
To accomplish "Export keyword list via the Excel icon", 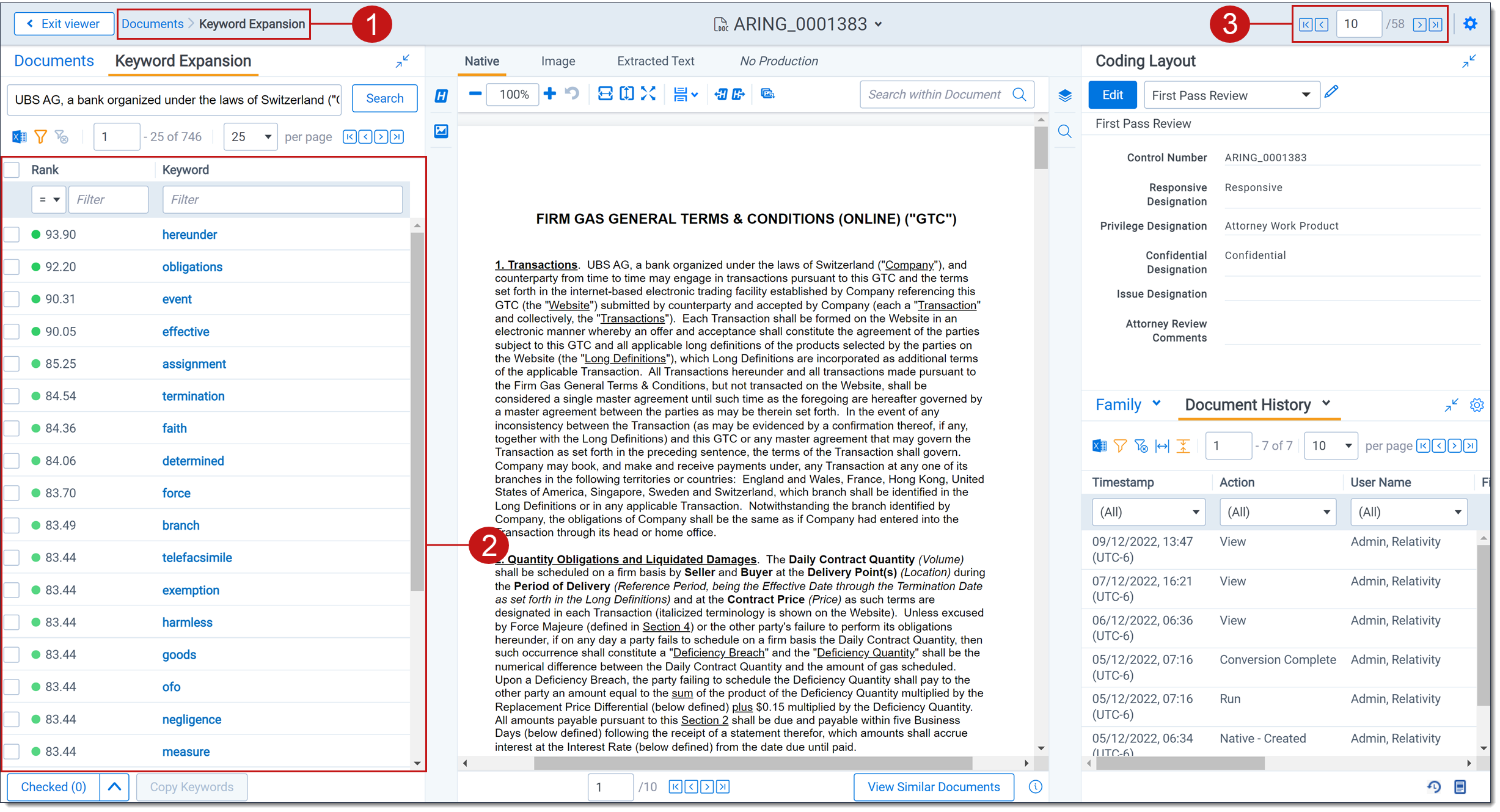I will pyautogui.click(x=19, y=137).
